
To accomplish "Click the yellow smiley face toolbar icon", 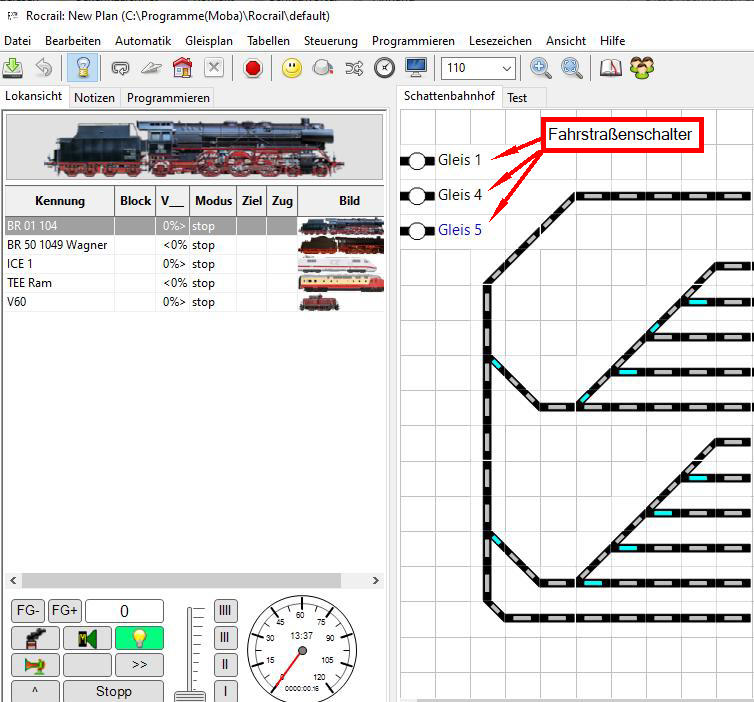I will [291, 68].
